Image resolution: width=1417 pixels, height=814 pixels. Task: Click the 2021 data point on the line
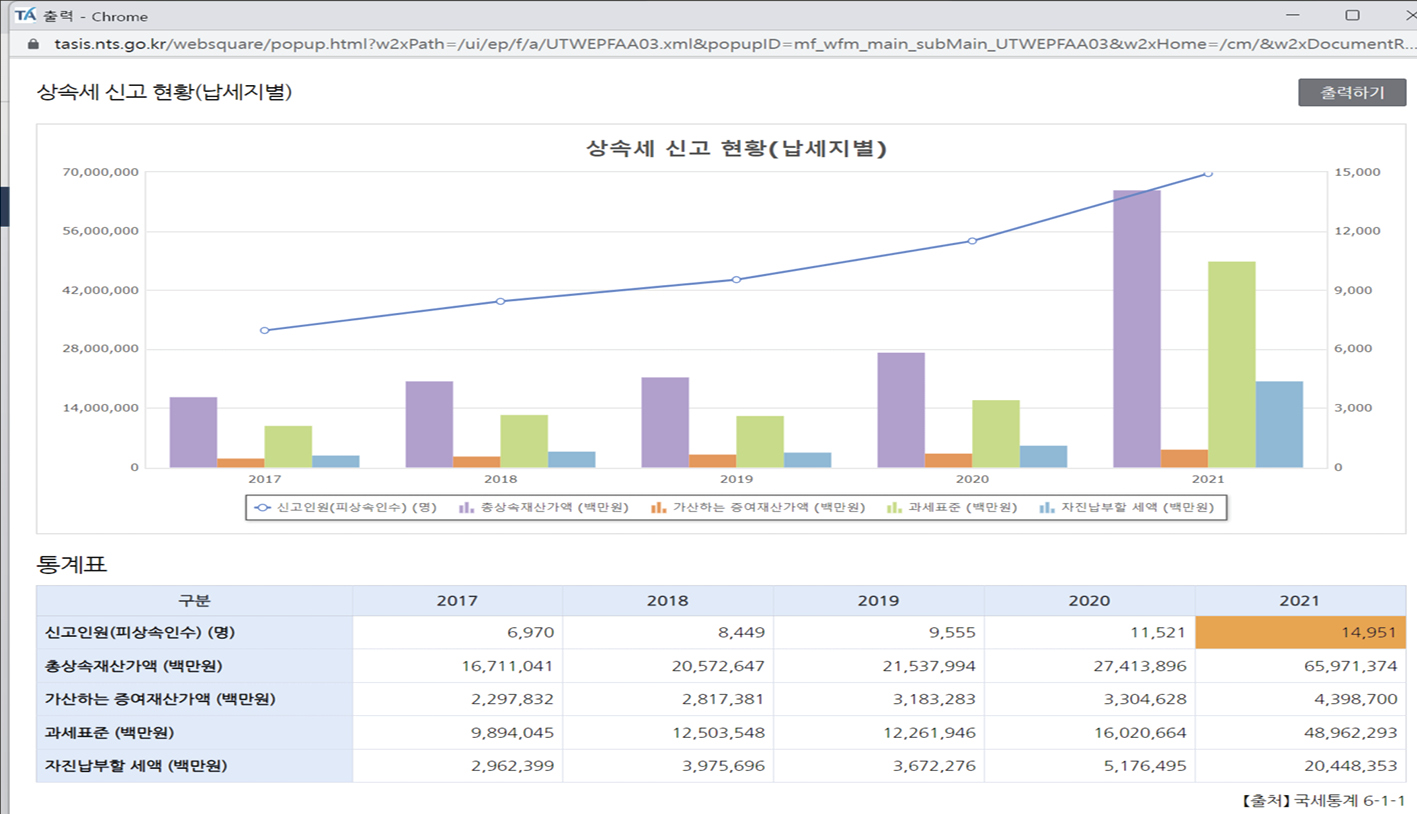[x=1208, y=173]
